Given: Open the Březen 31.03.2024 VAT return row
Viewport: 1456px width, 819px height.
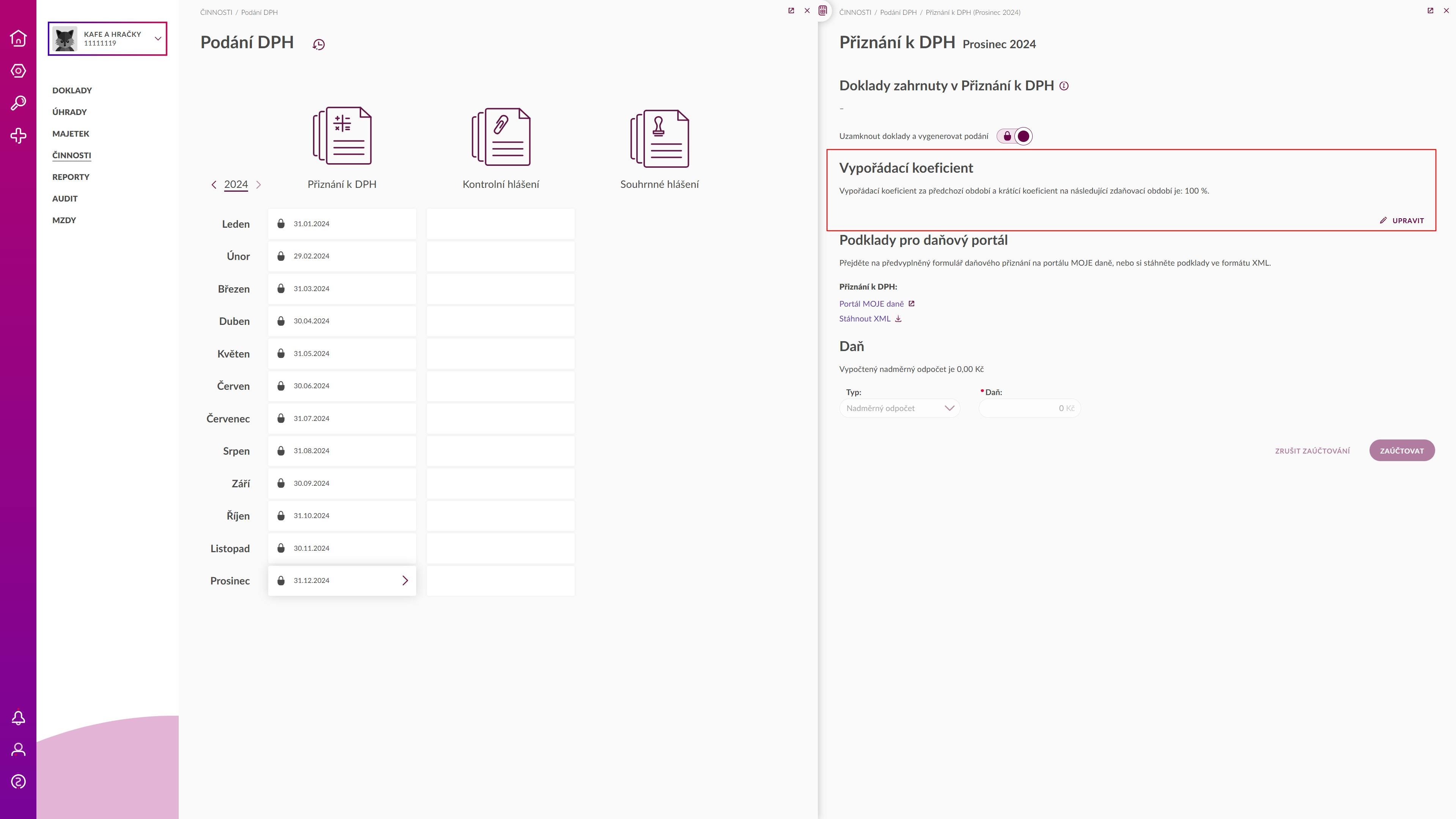Looking at the screenshot, I should pos(342,288).
